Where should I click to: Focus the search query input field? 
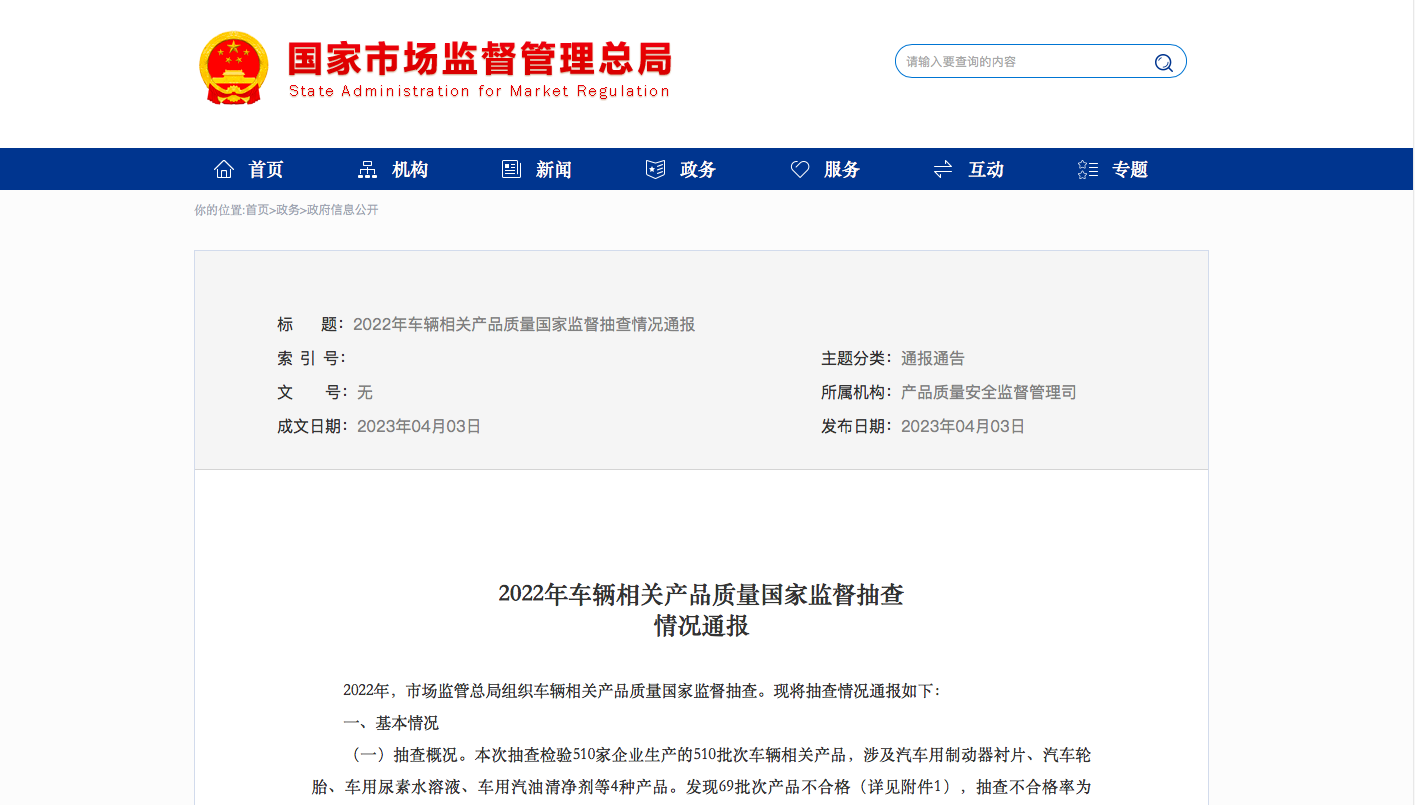[x=1025, y=61]
